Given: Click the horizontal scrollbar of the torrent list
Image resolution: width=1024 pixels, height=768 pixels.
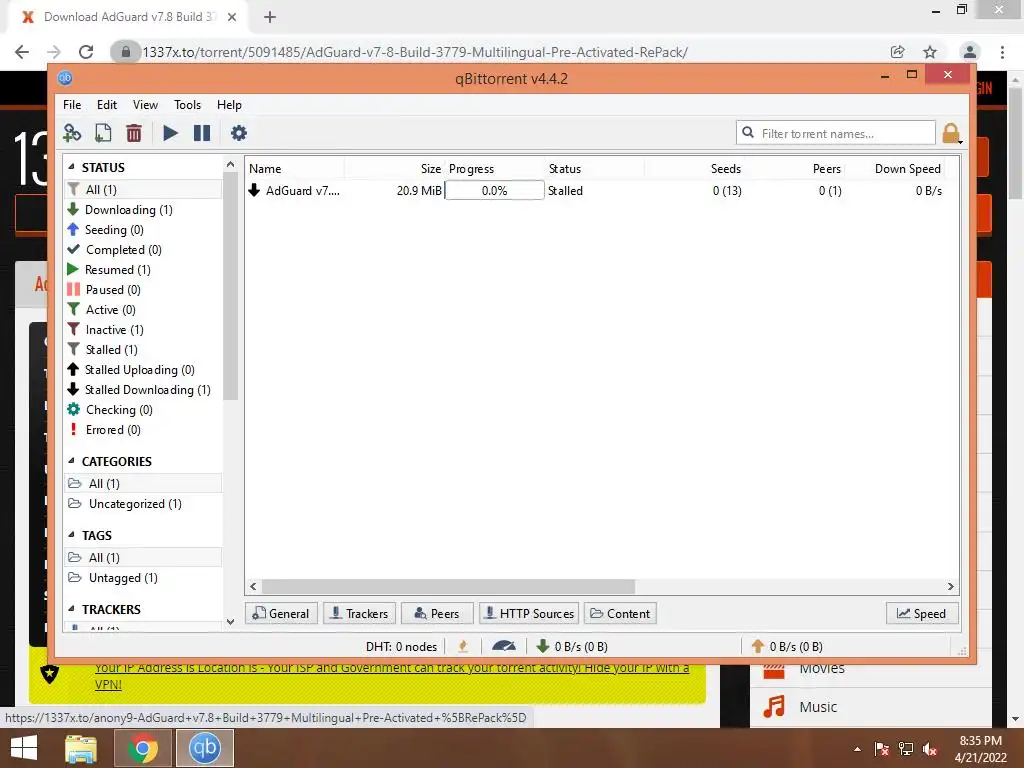Looking at the screenshot, I should [x=448, y=586].
